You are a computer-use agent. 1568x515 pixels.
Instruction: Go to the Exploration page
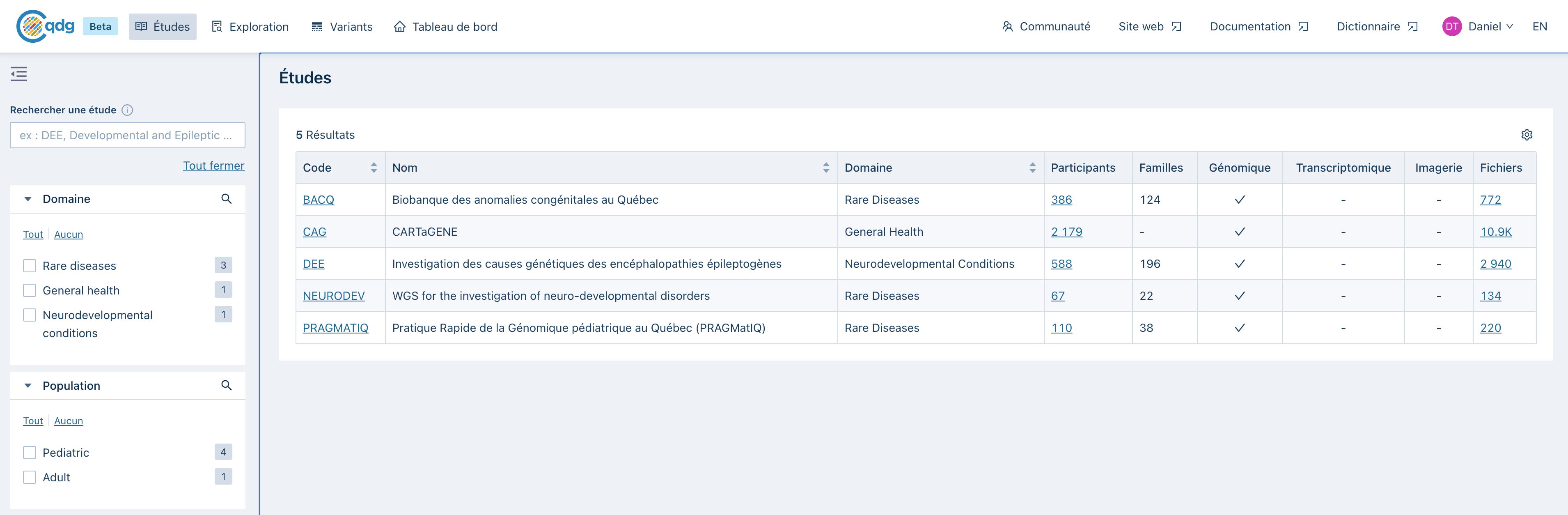point(250,27)
